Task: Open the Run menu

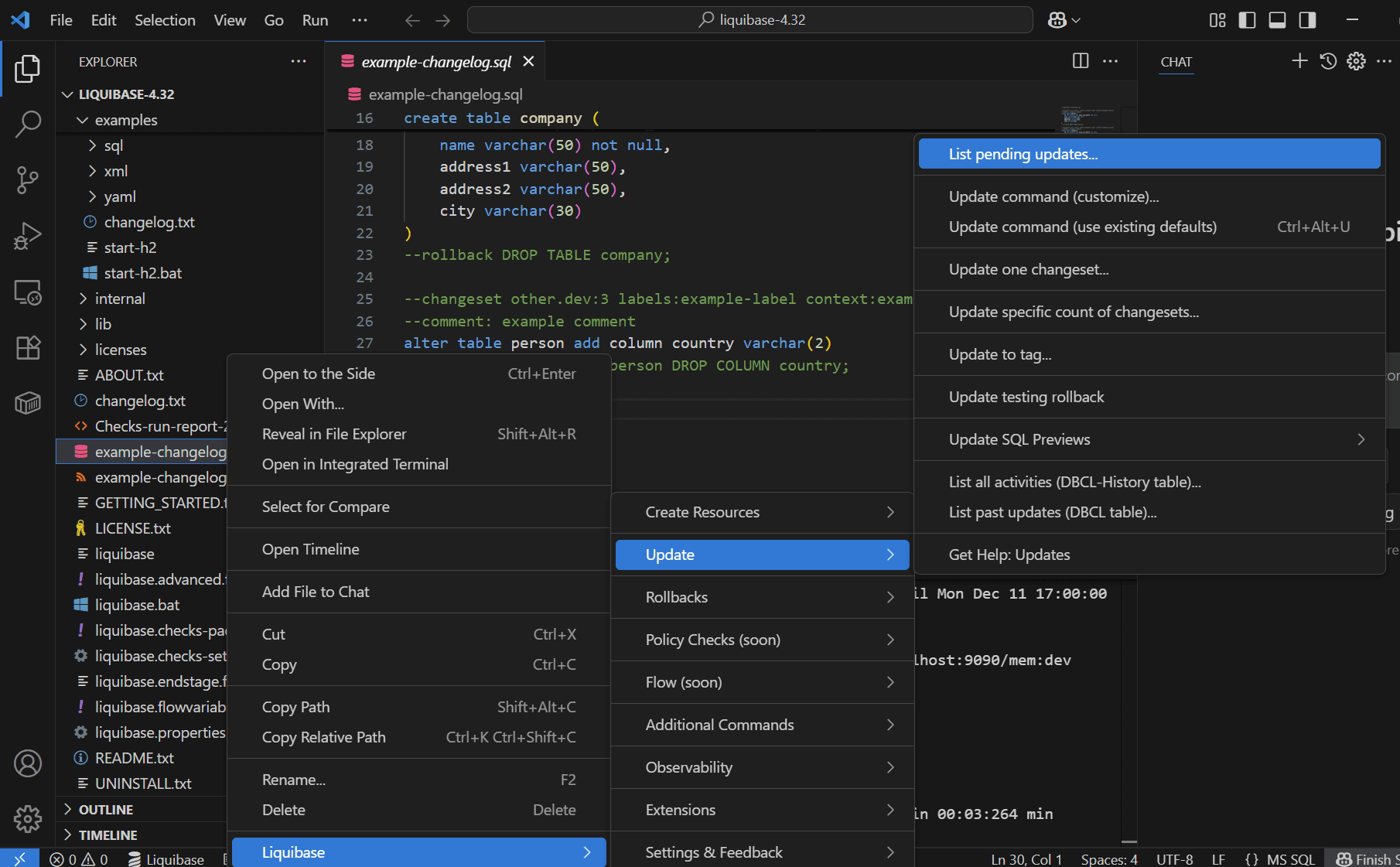Action: click(314, 20)
